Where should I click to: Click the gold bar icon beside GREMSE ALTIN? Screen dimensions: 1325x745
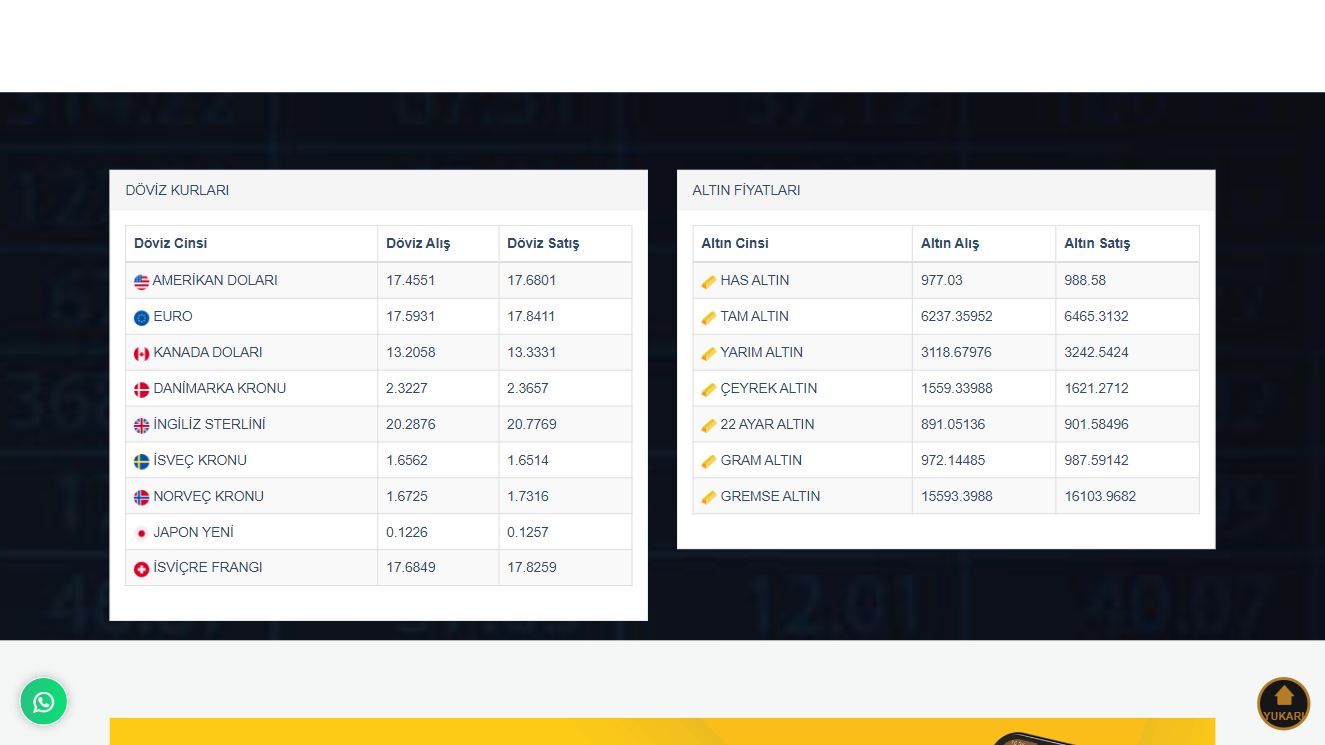[708, 498]
